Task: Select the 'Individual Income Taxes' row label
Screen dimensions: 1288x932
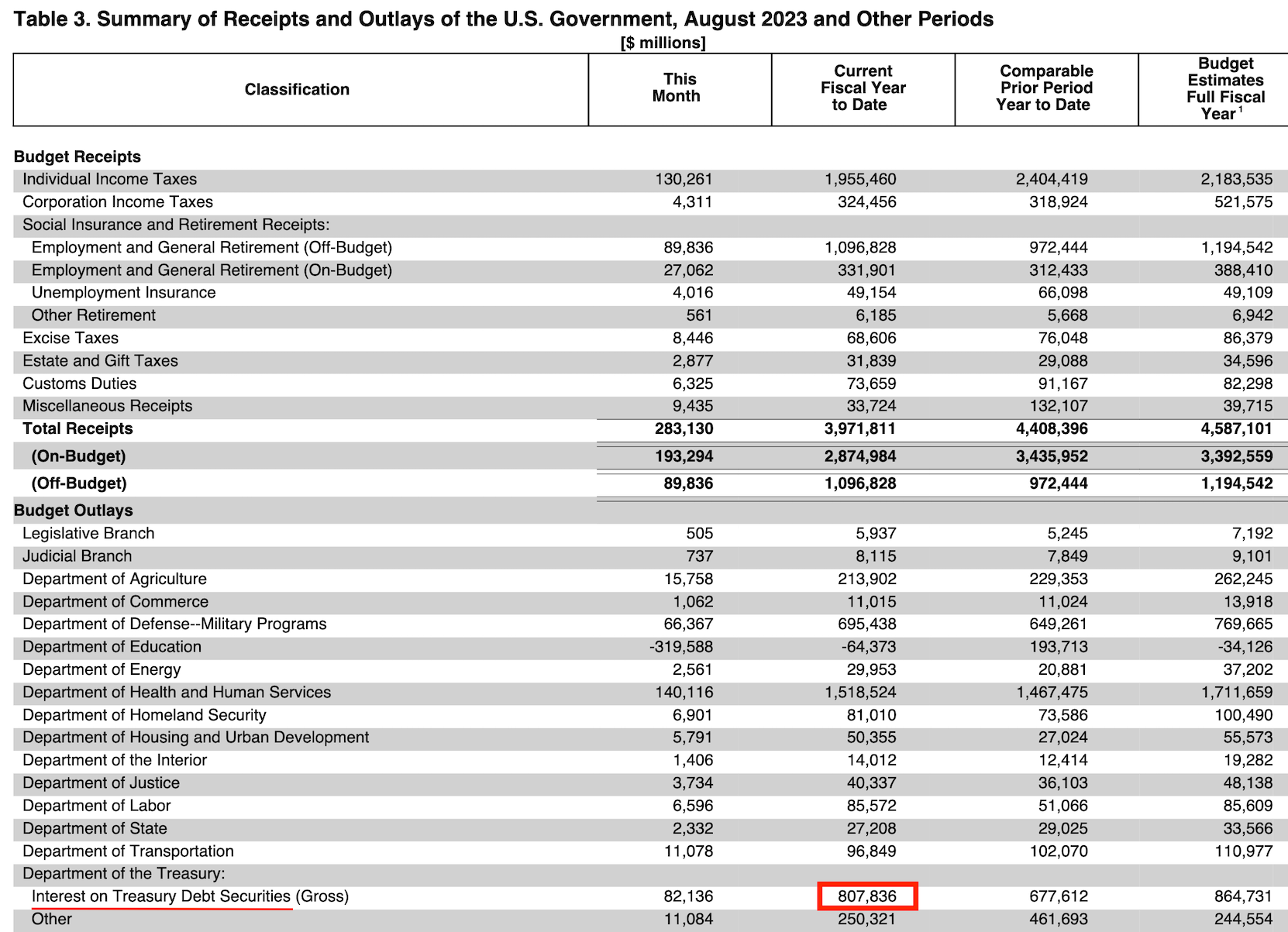Action: tap(109, 179)
